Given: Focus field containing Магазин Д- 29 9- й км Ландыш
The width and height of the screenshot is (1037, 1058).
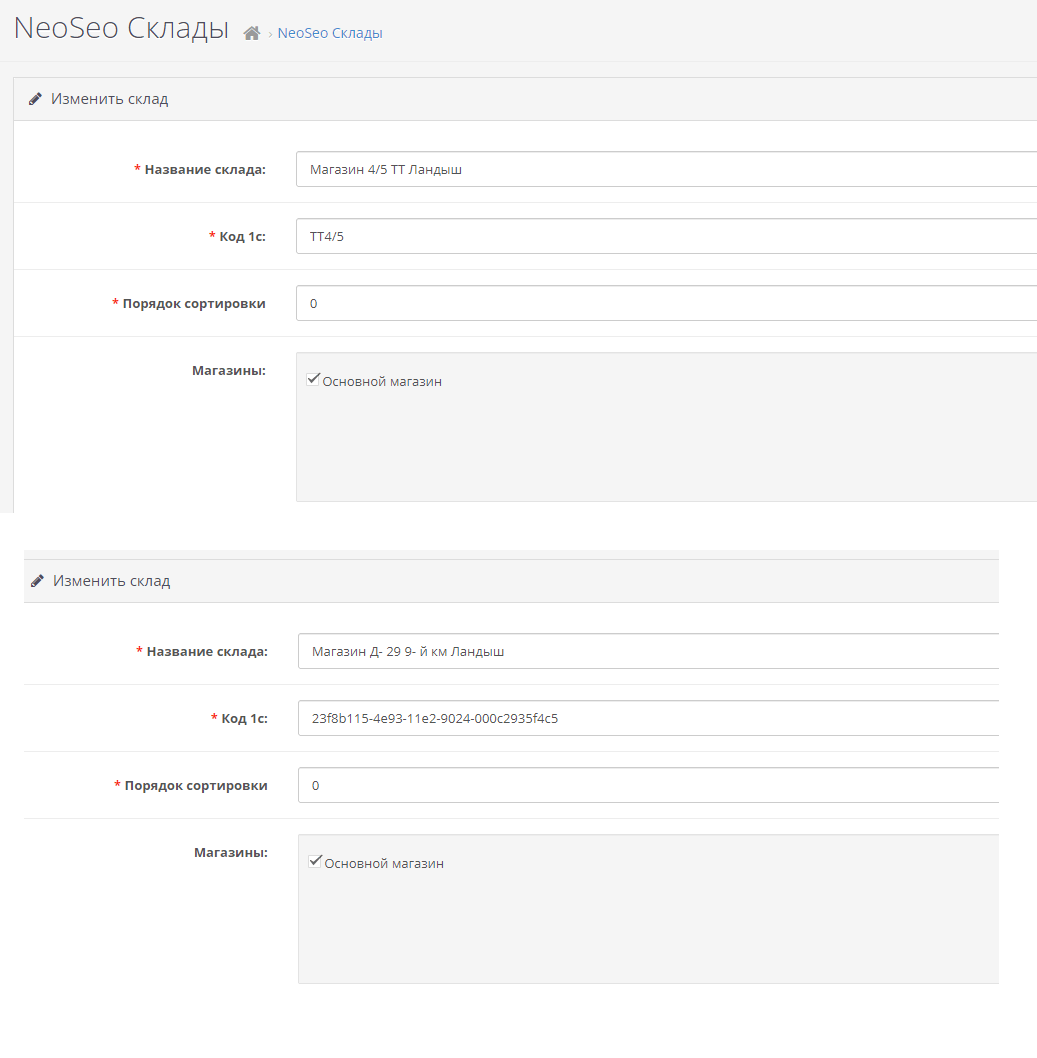Looking at the screenshot, I should (648, 651).
